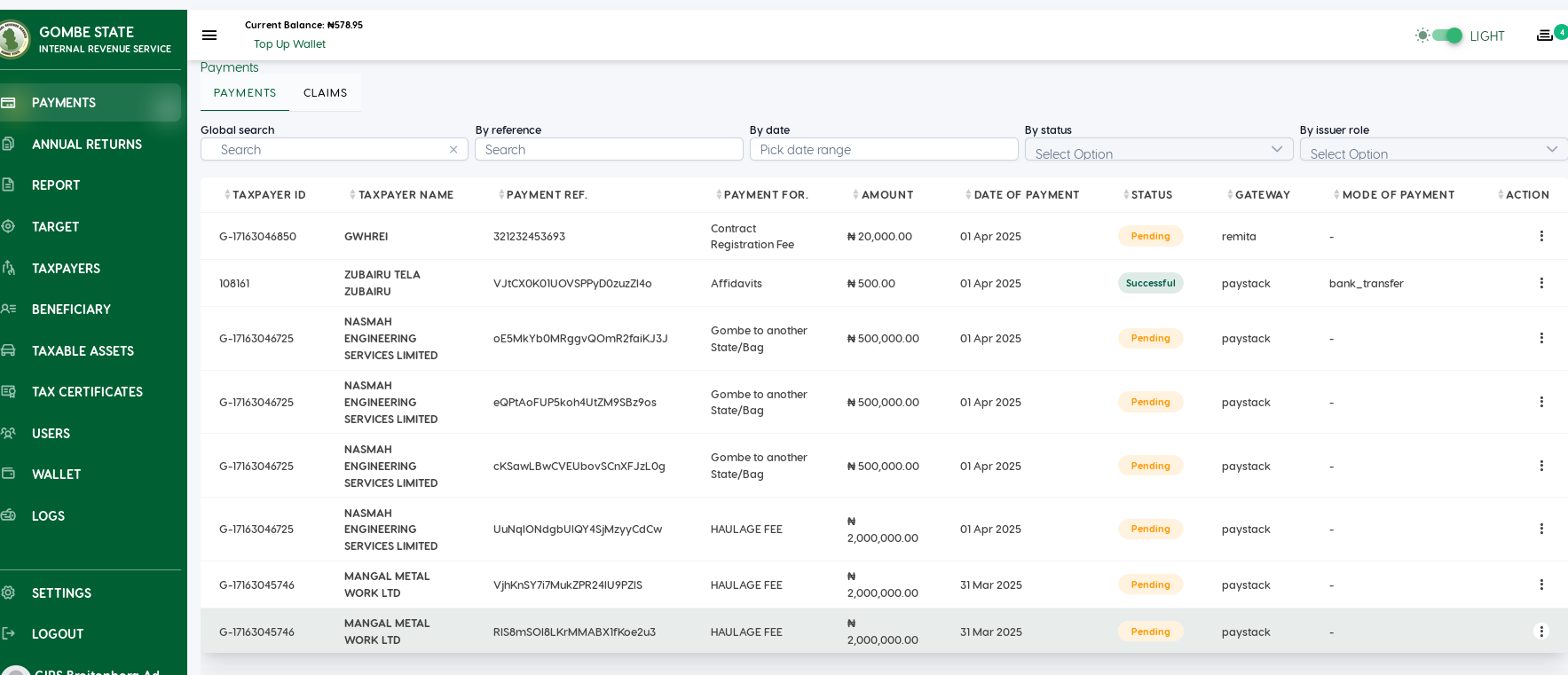Image resolution: width=1568 pixels, height=675 pixels.
Task: Open action menu for cKSawLBwCVEUbovSCnXFJzL0g payment
Action: [1541, 466]
